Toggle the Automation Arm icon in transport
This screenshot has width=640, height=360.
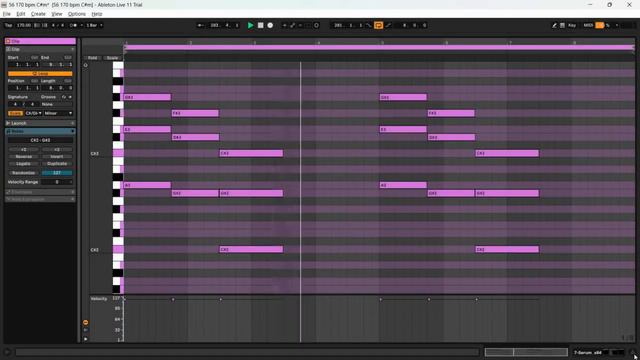pos(293,25)
